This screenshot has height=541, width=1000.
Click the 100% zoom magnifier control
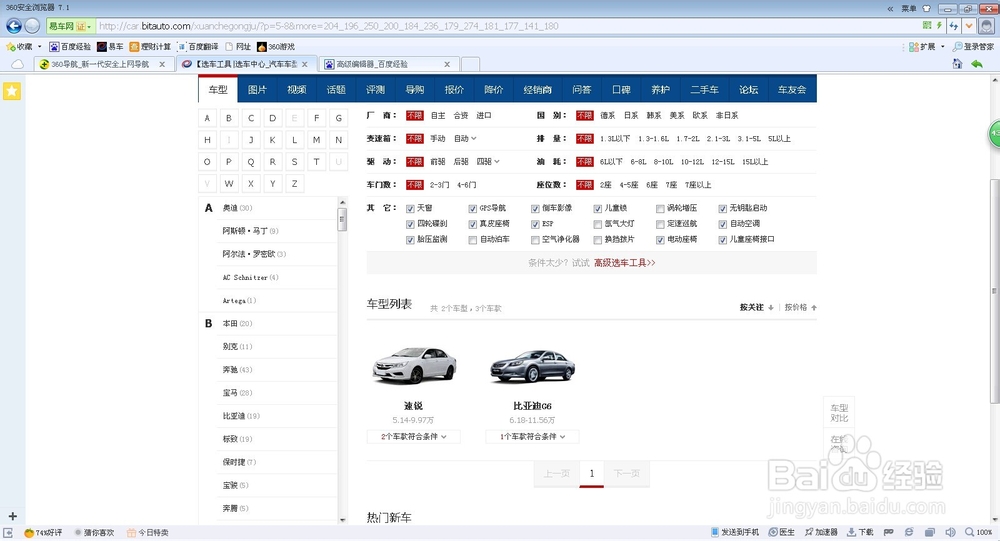coord(979,532)
